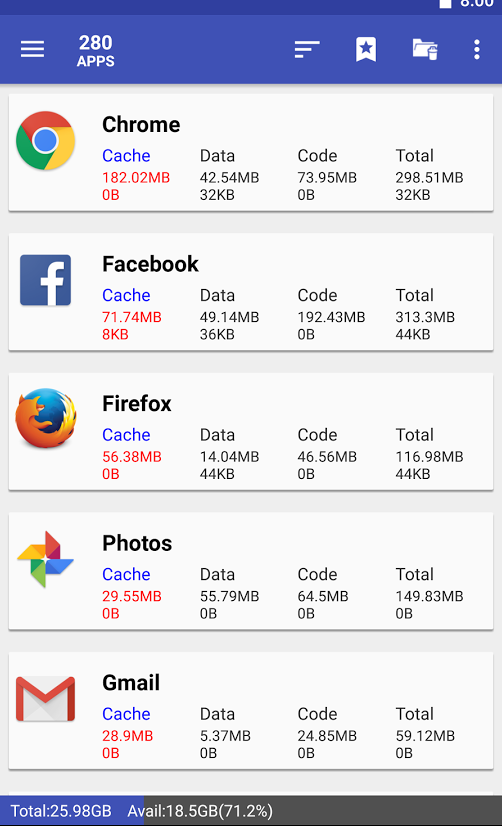Select the Firefox 116.98MB total value
Viewport: 502px width, 826px height.
point(429,457)
